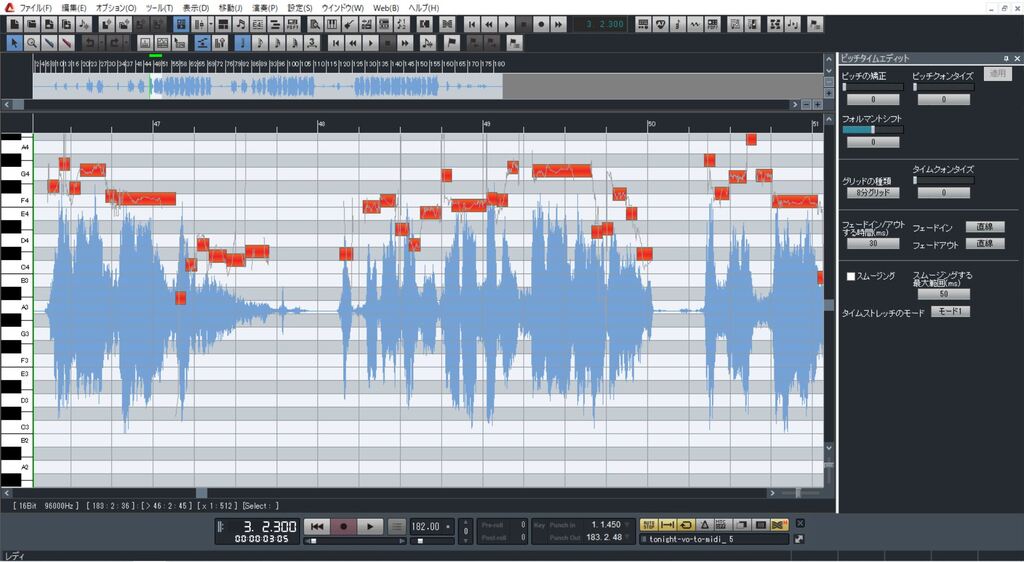Open the guitar icon in top toolbar
The image size is (1024, 562).
click(349, 24)
